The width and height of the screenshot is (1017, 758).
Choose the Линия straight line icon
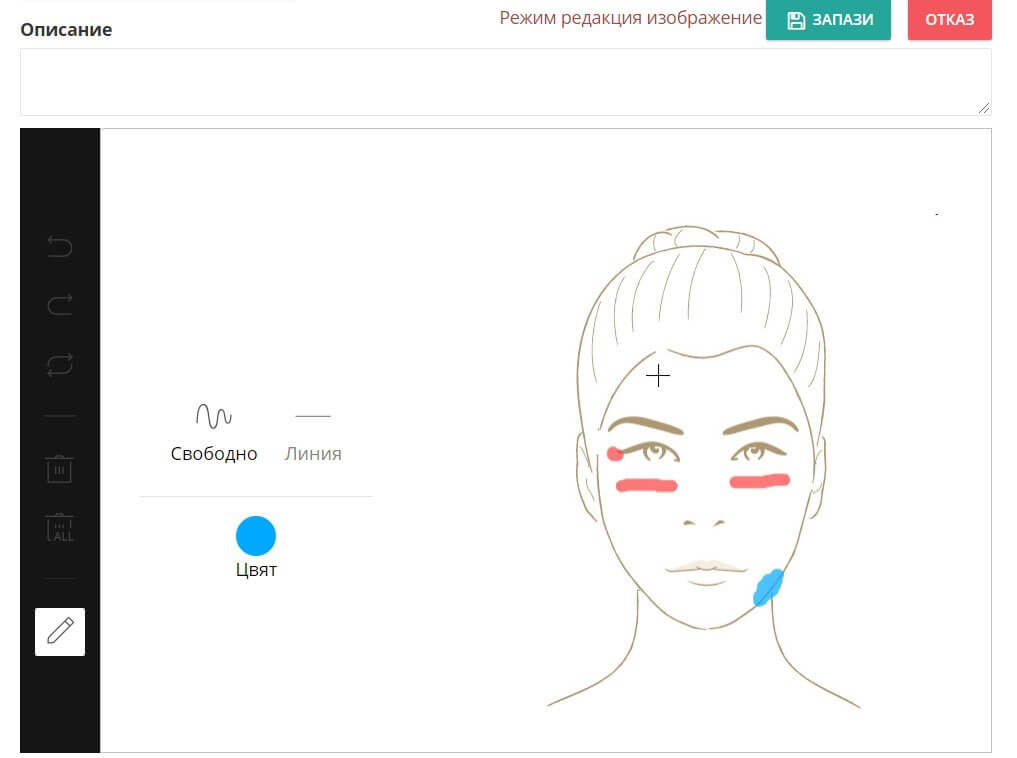click(x=313, y=416)
